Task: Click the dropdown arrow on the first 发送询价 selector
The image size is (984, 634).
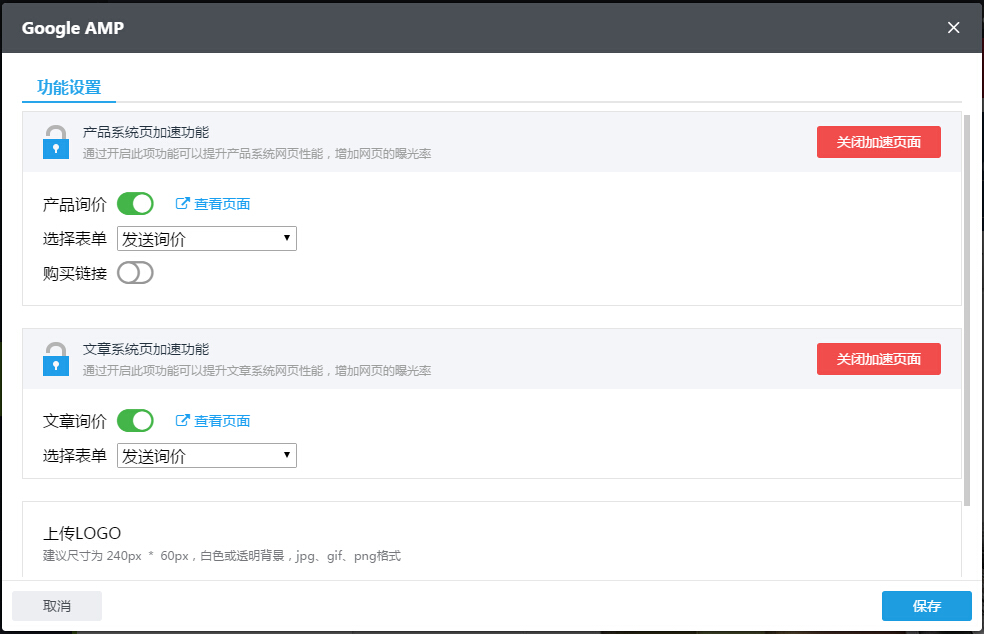Action: click(286, 238)
